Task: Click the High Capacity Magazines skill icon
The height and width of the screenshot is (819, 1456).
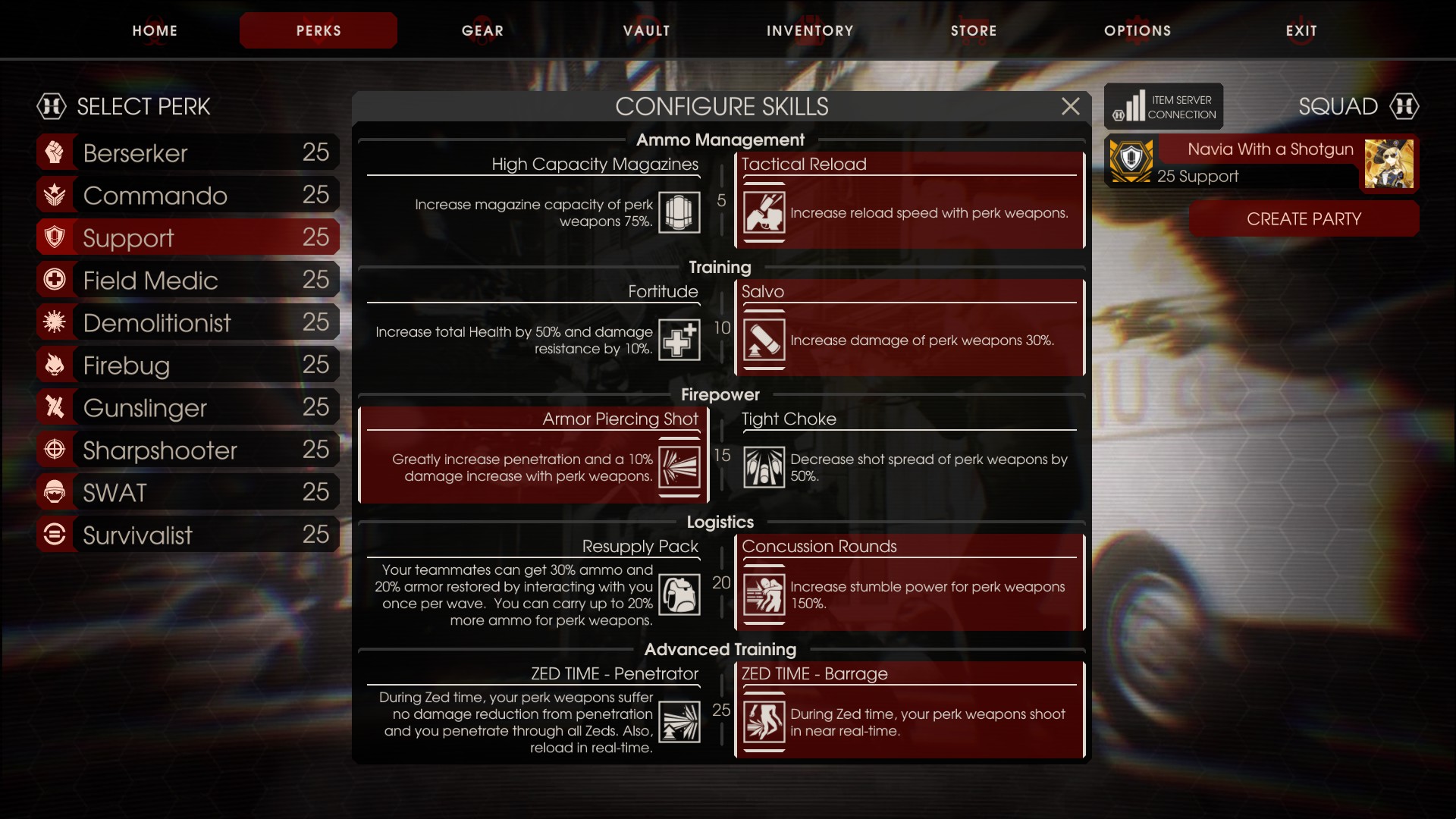Action: pos(679,212)
